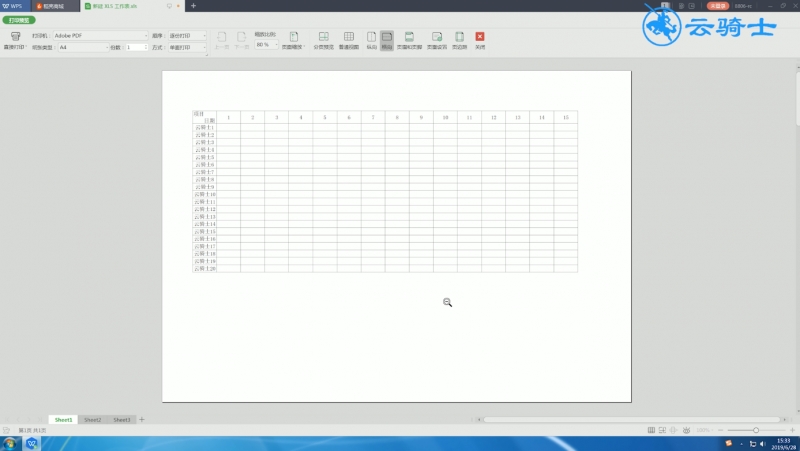
Task: Click the taskbar clock 15:33
Action: click(x=784, y=443)
